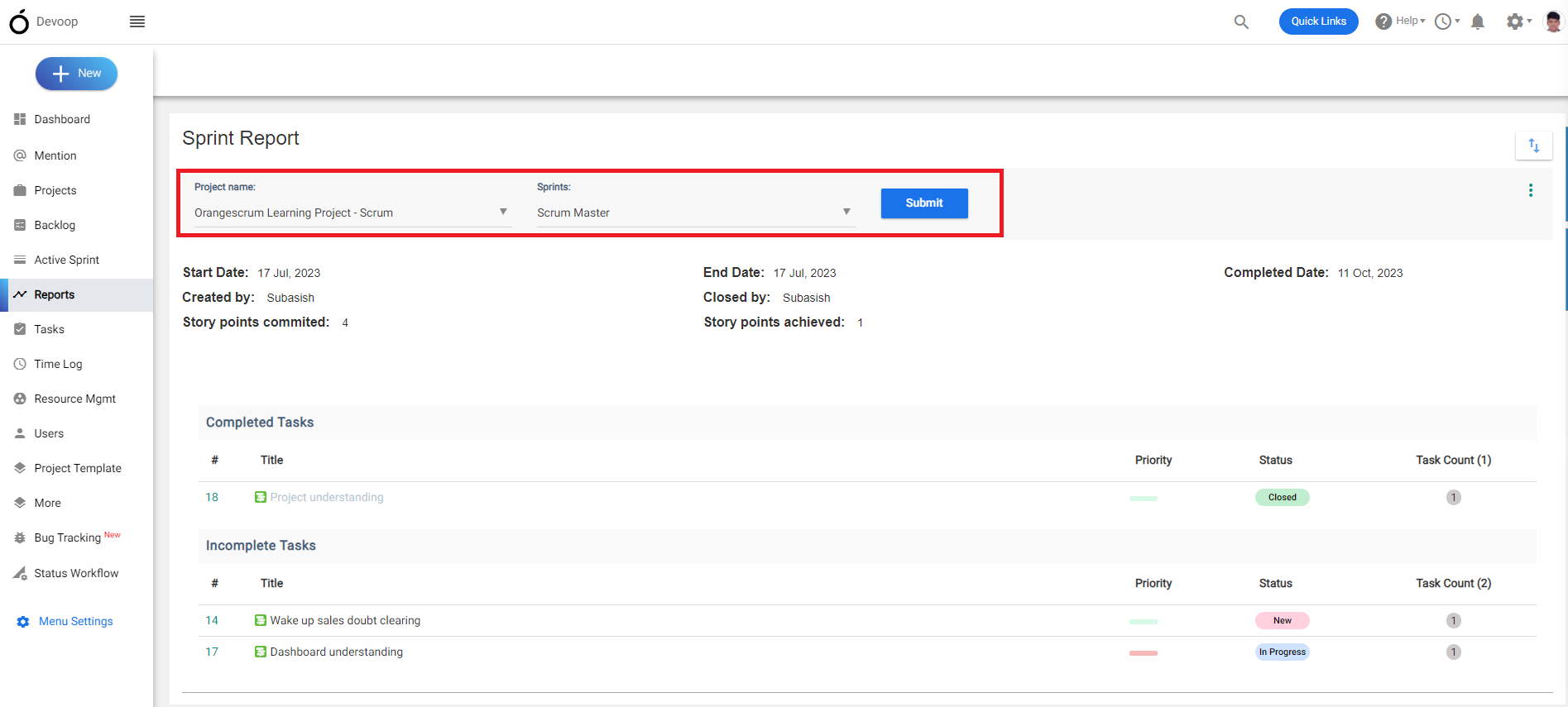The image size is (1568, 707).
Task: Open the three-dot options menu
Action: click(x=1531, y=190)
